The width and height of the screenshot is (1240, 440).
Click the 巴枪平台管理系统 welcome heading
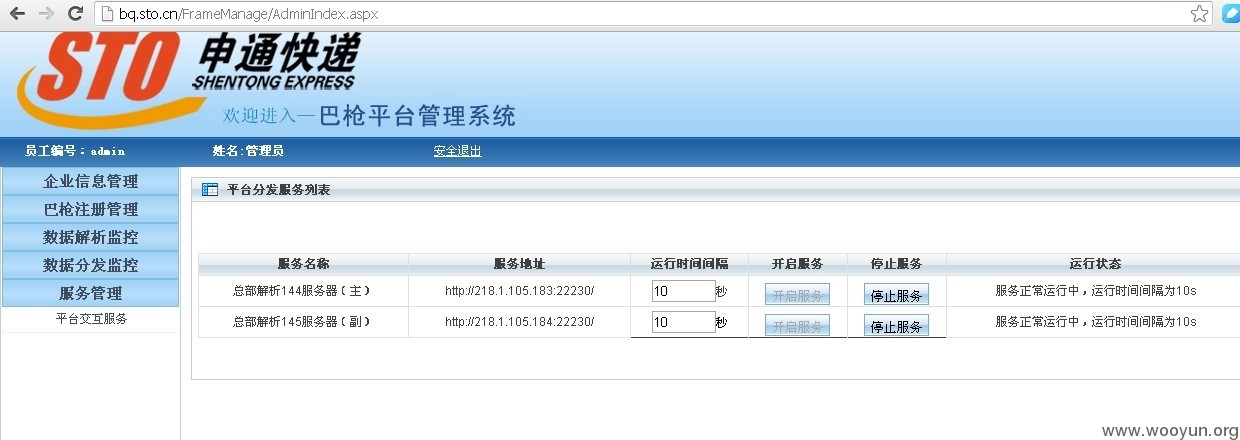point(418,115)
